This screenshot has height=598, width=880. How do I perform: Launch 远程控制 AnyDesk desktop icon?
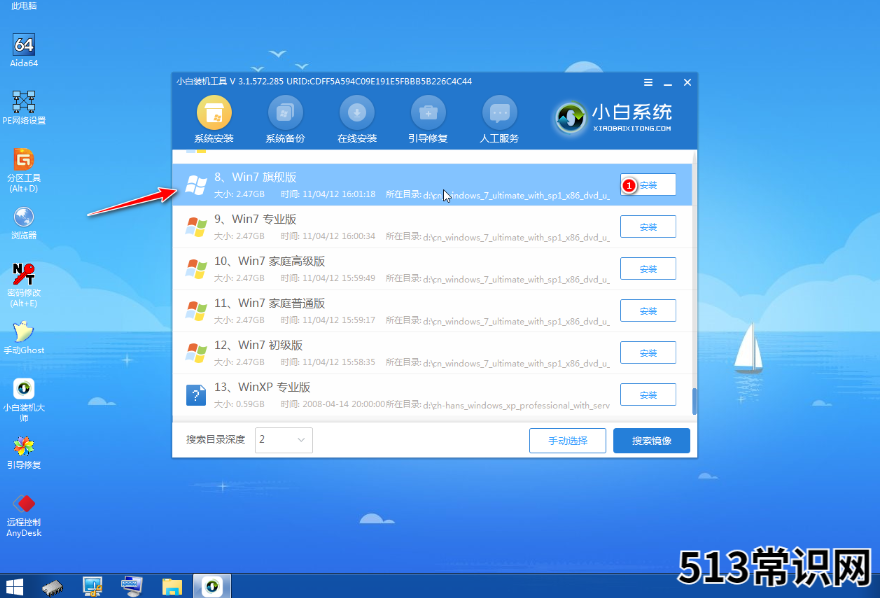tap(24, 516)
